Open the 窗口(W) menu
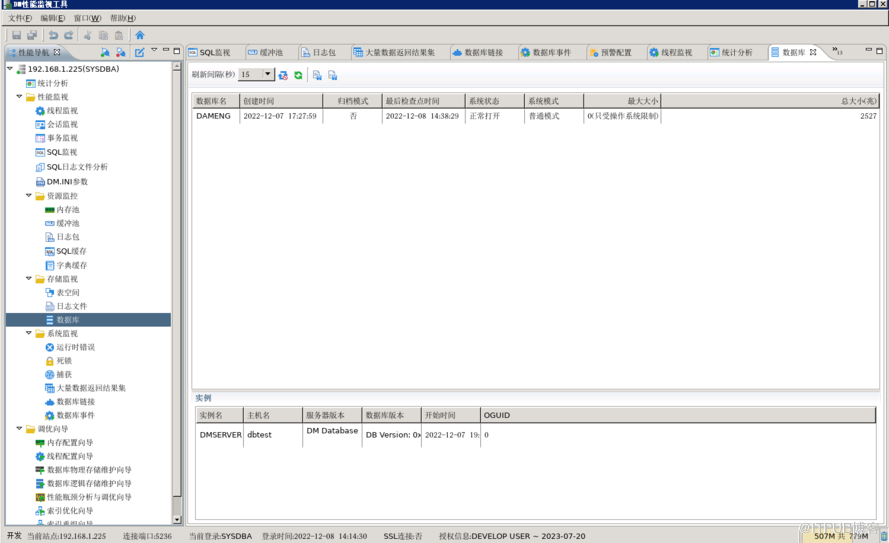The image size is (889, 543). [x=87, y=18]
